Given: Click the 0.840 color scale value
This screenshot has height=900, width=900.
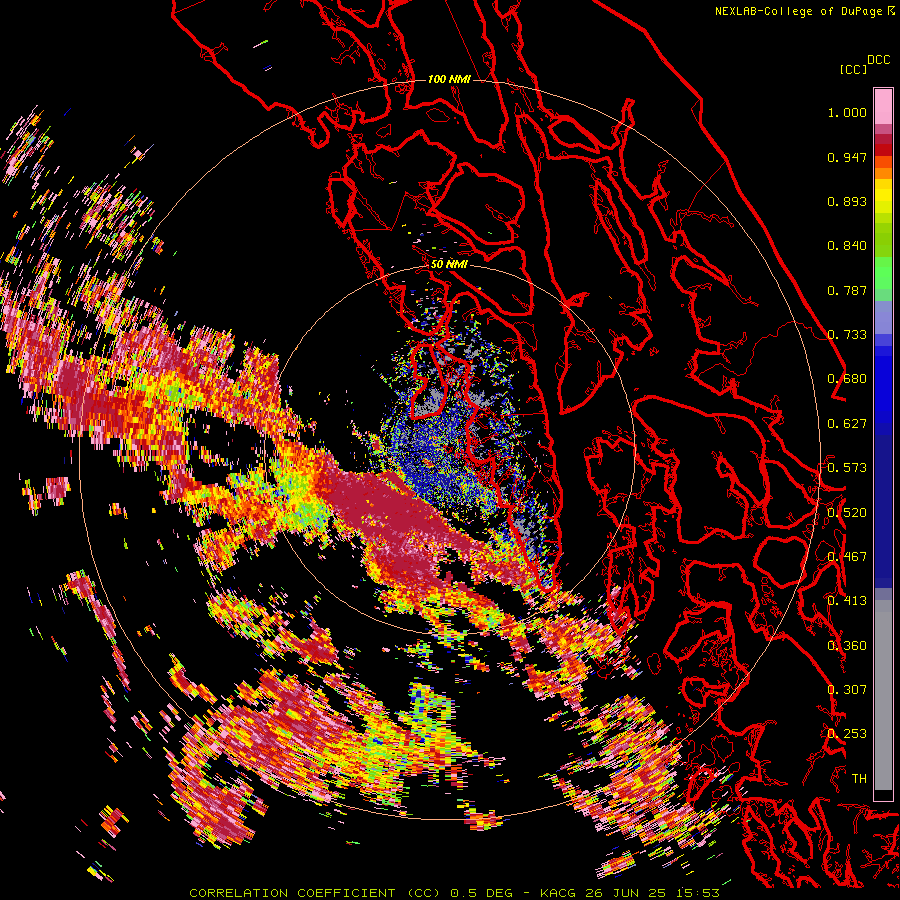Looking at the screenshot, I should tap(847, 246).
